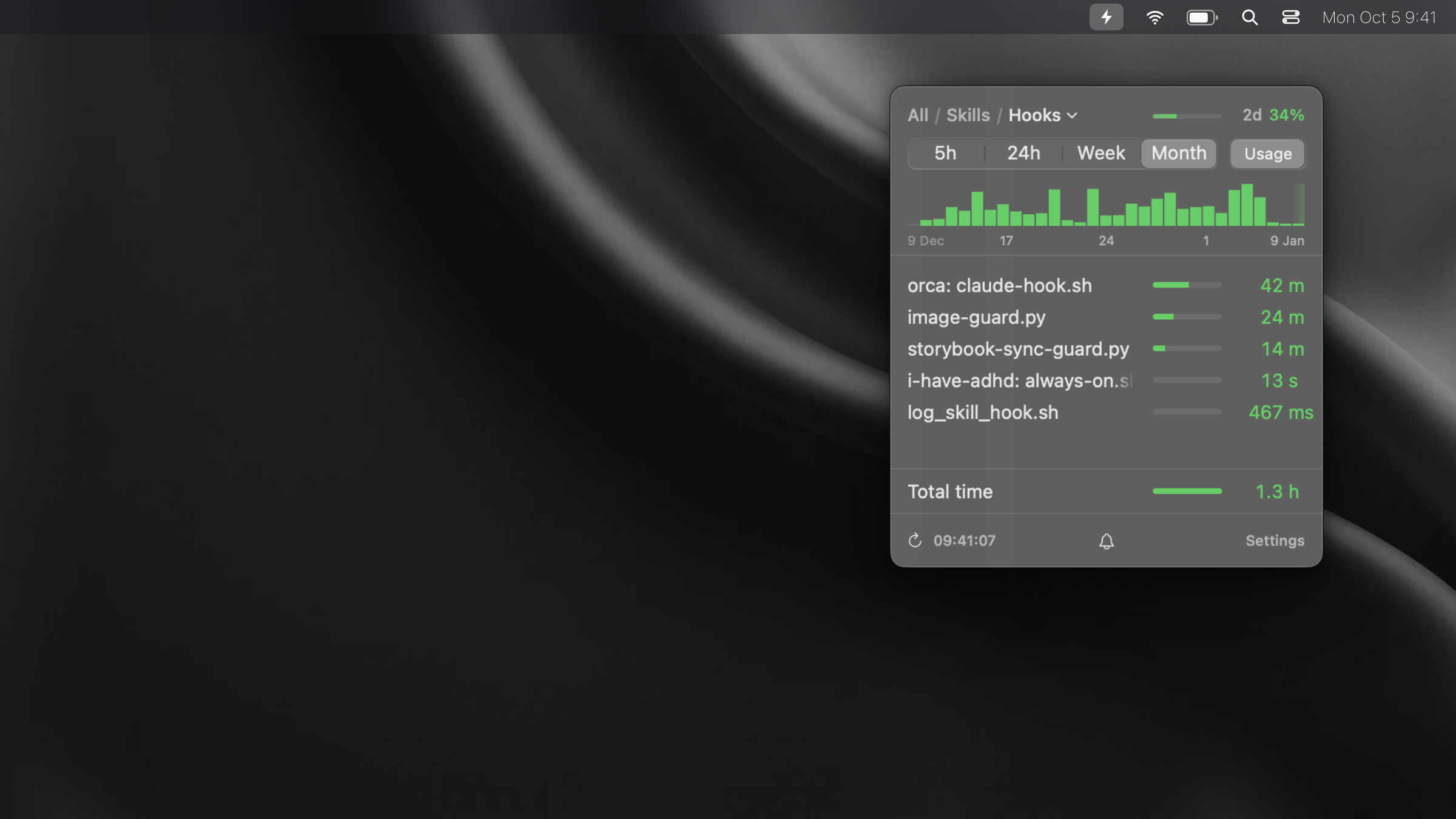Click the refresh icon beside 09:41:07

pyautogui.click(x=915, y=540)
